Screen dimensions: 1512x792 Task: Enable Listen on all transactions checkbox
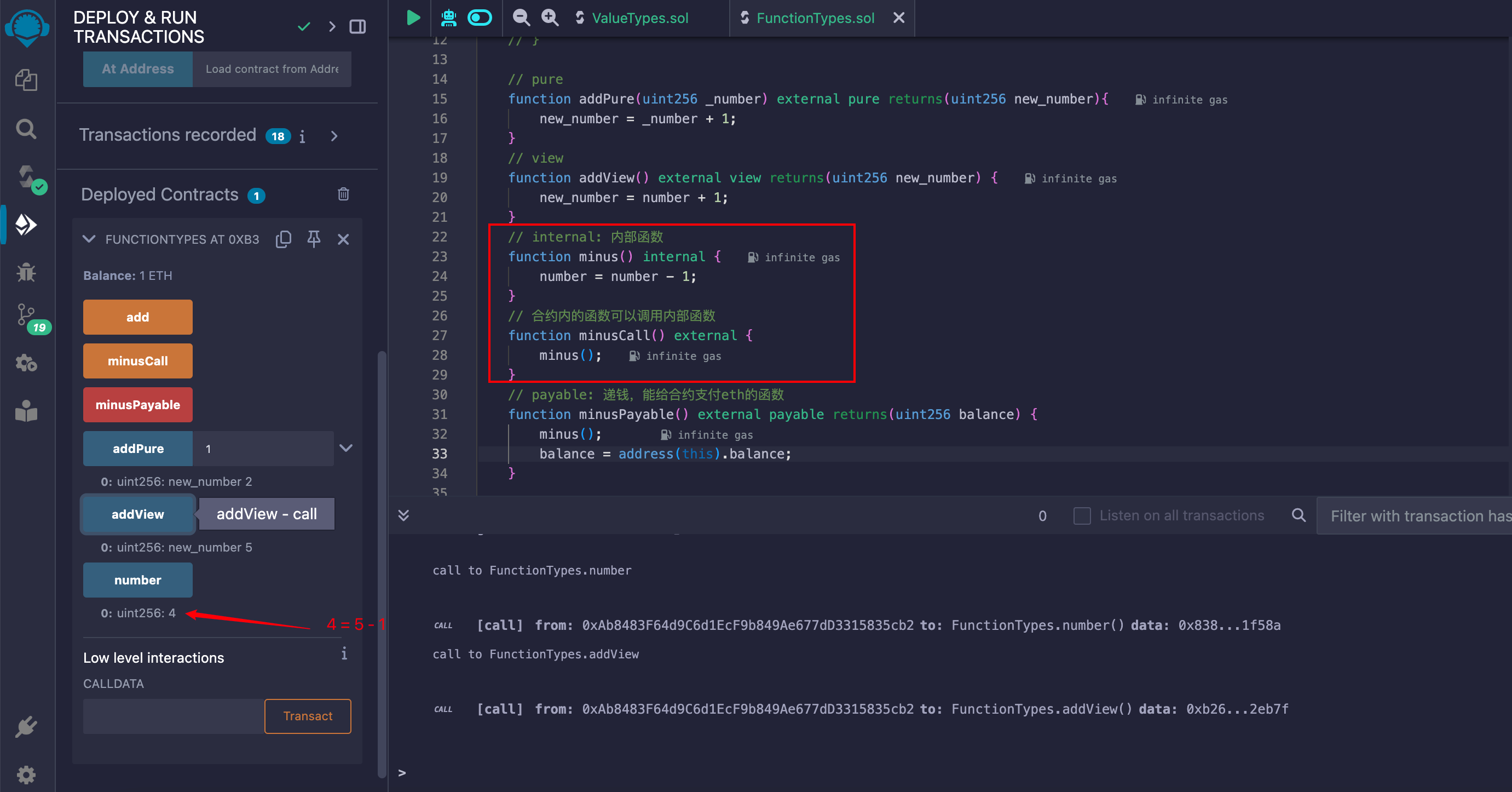coord(1082,515)
